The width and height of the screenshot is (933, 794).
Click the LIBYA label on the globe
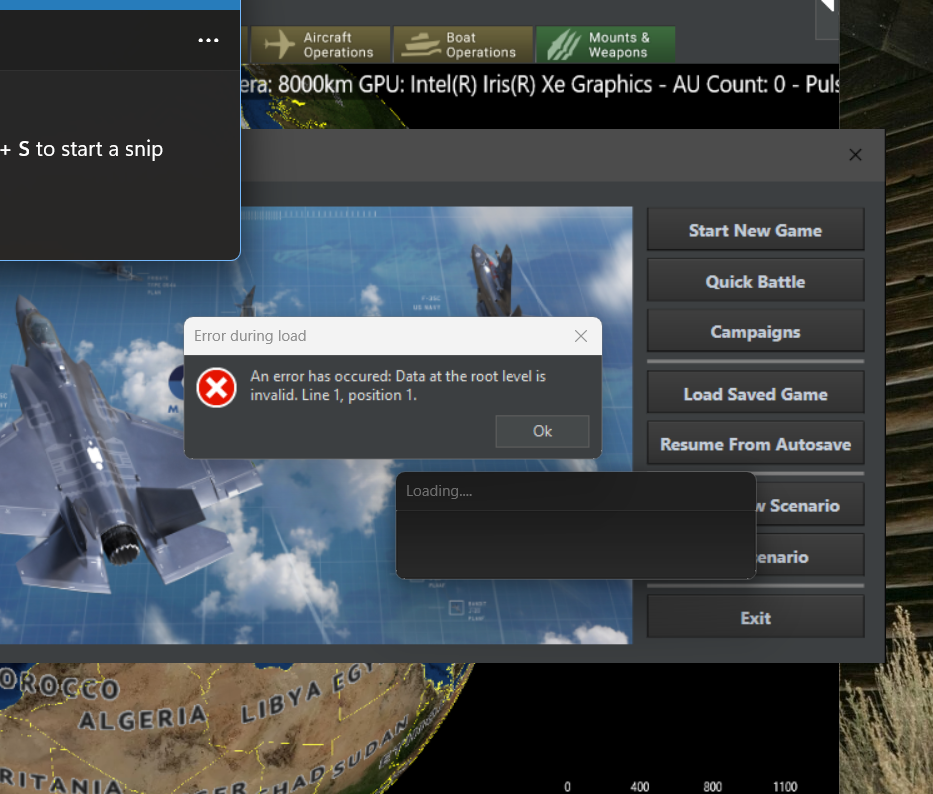click(281, 702)
